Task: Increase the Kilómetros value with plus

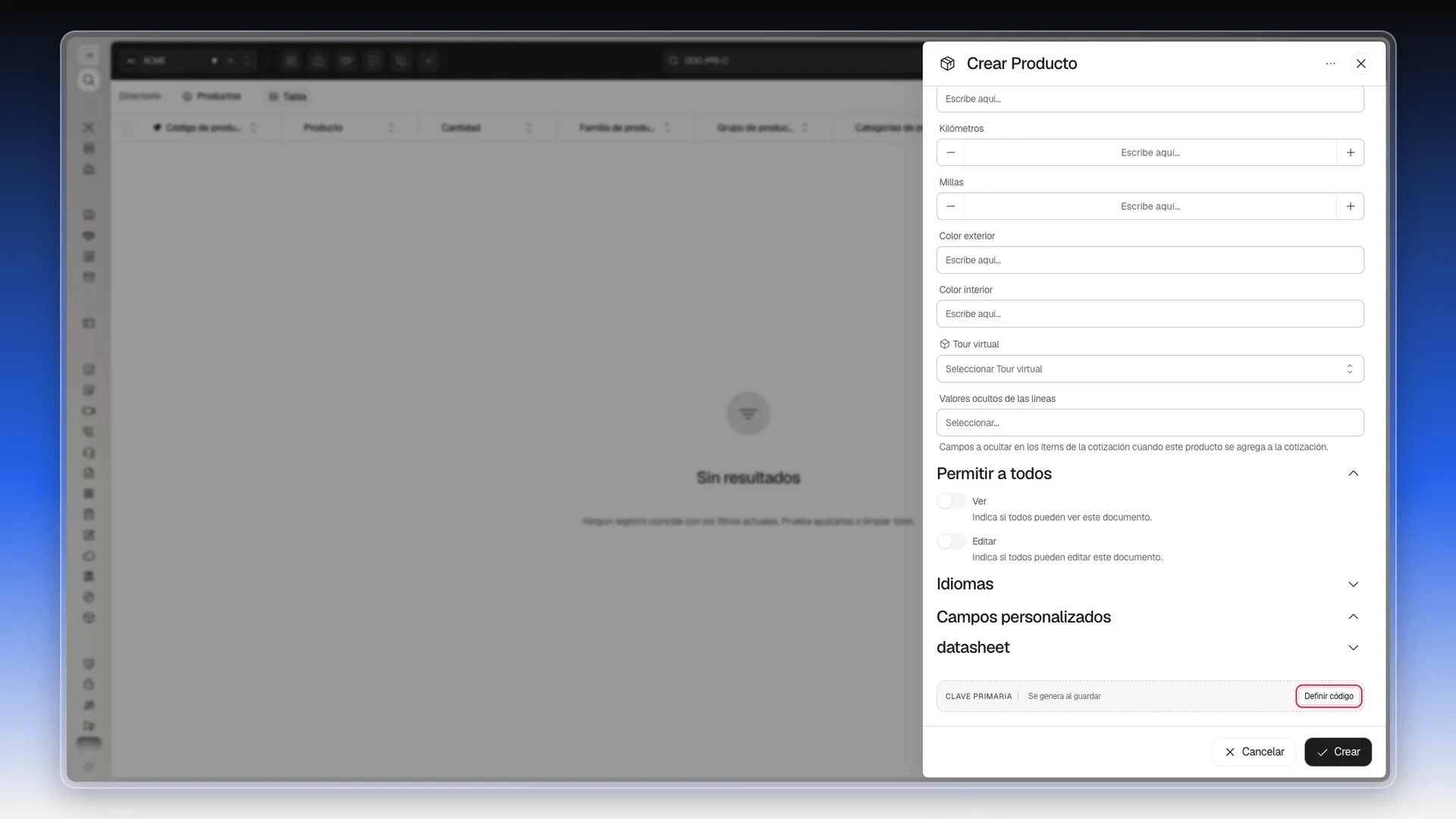Action: pyautogui.click(x=1351, y=152)
